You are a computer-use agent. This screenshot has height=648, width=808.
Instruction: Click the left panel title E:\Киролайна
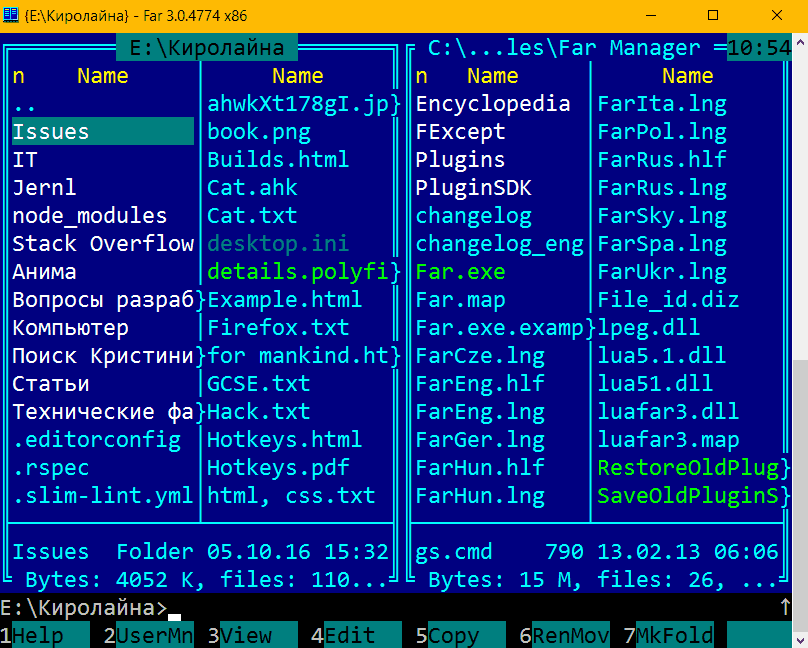[207, 48]
